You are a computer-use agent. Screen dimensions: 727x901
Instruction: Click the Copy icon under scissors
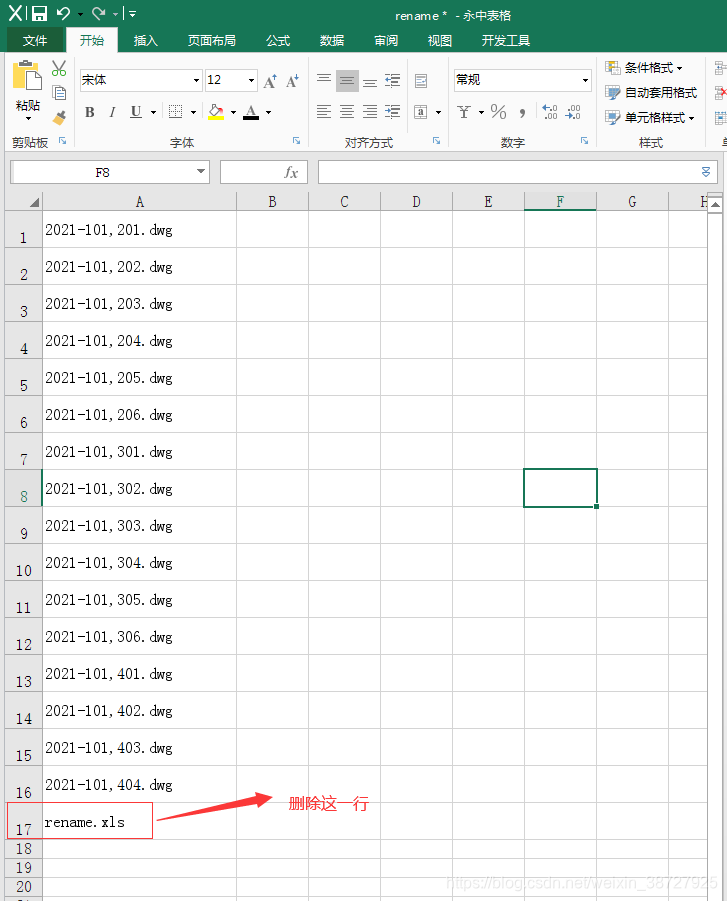click(x=59, y=93)
